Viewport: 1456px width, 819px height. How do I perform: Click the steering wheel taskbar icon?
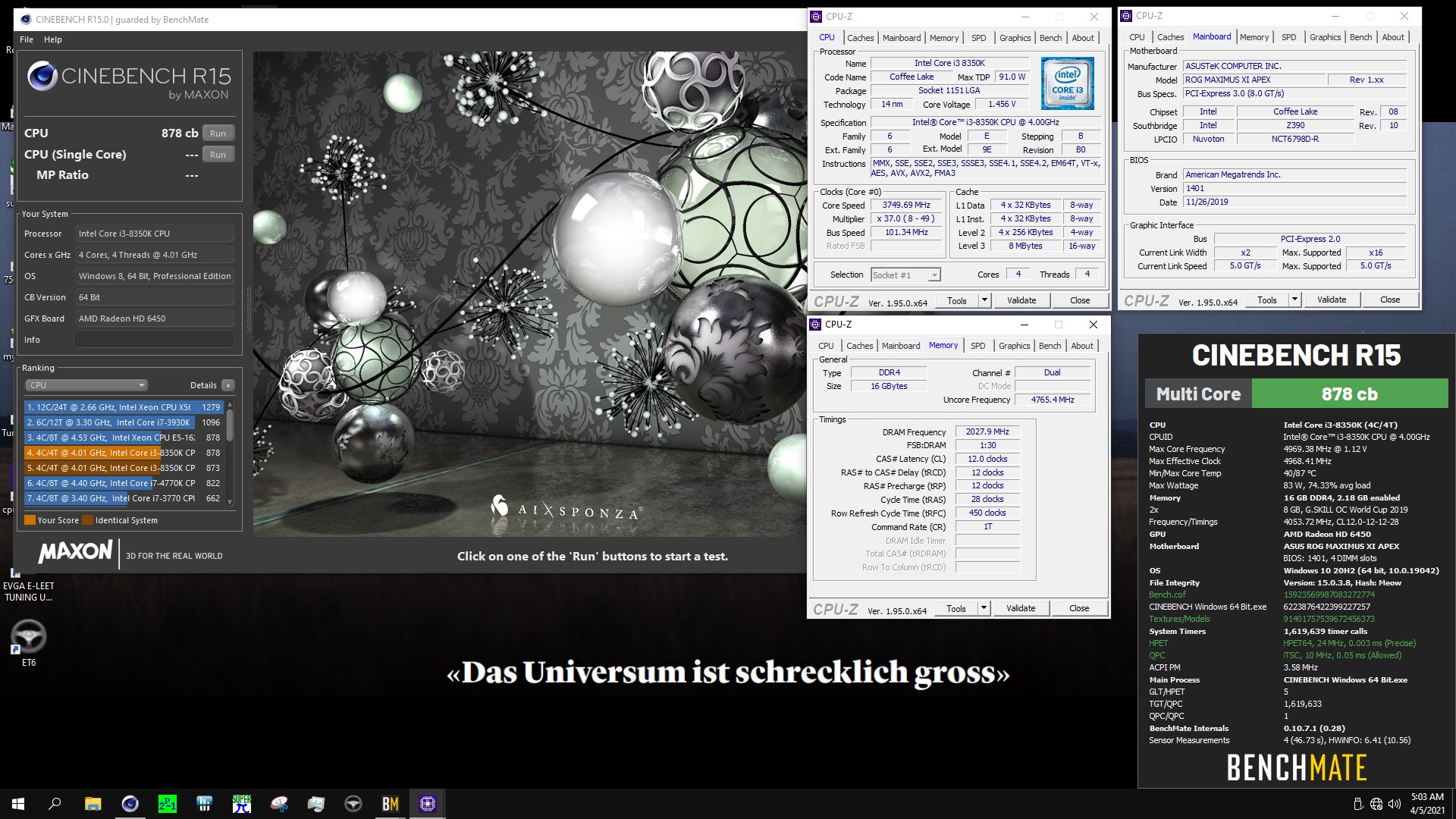pyautogui.click(x=353, y=804)
